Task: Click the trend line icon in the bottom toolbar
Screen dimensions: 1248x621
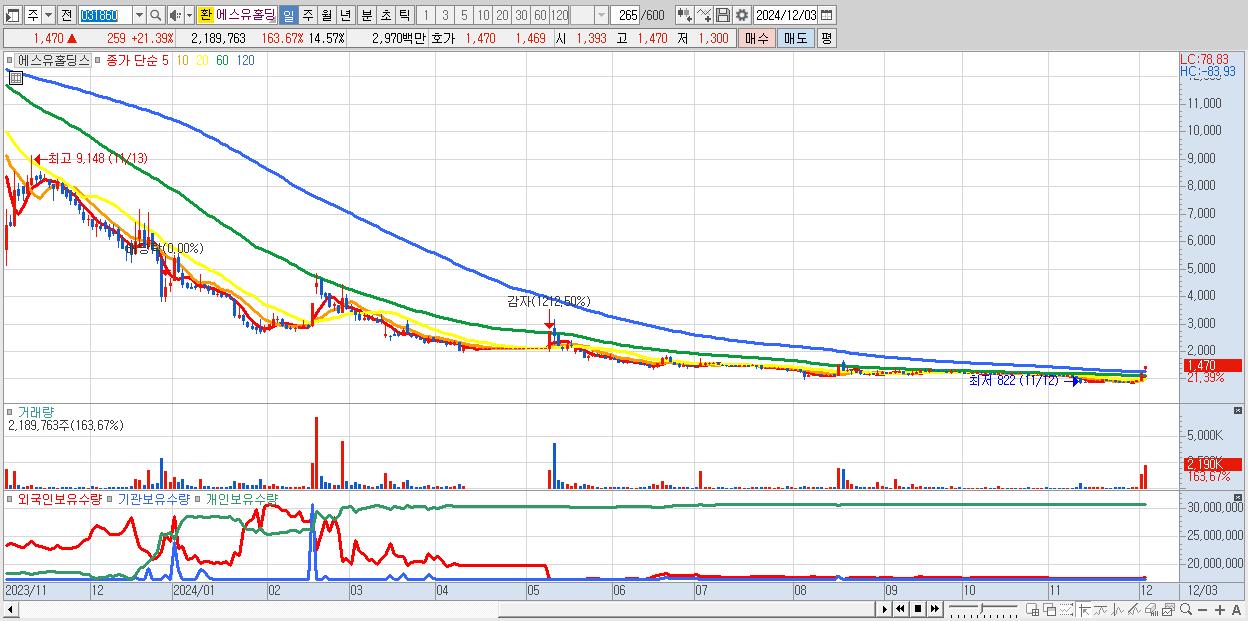Action: [x=1101, y=609]
